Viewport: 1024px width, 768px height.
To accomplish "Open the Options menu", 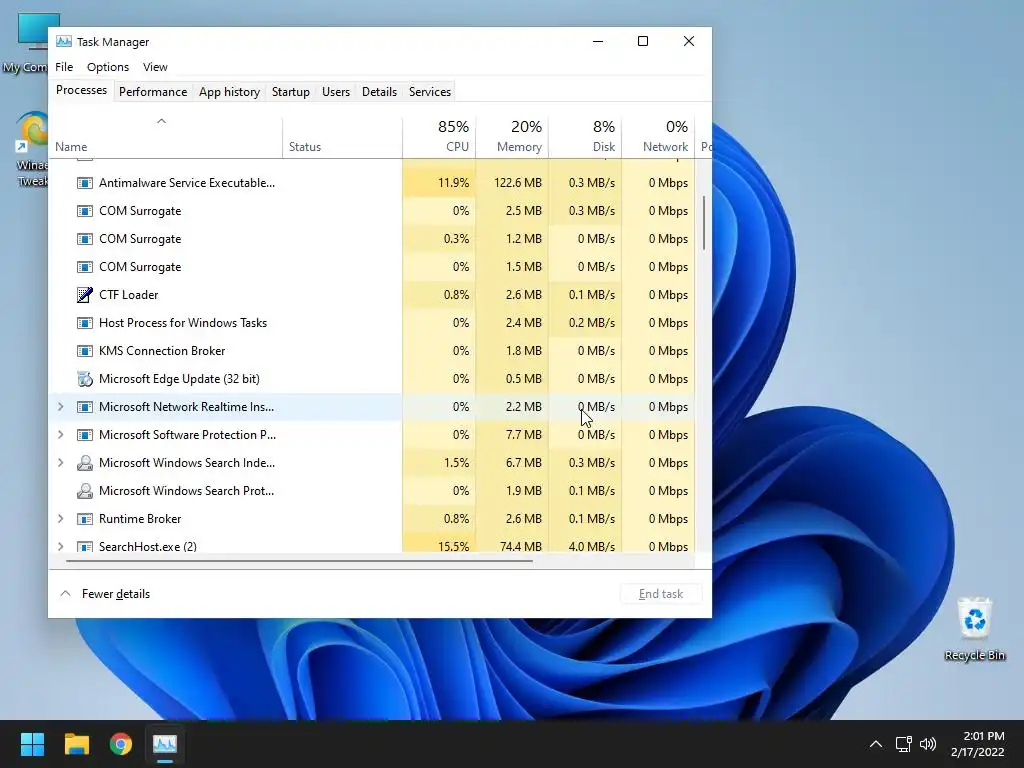I will click(x=108, y=67).
